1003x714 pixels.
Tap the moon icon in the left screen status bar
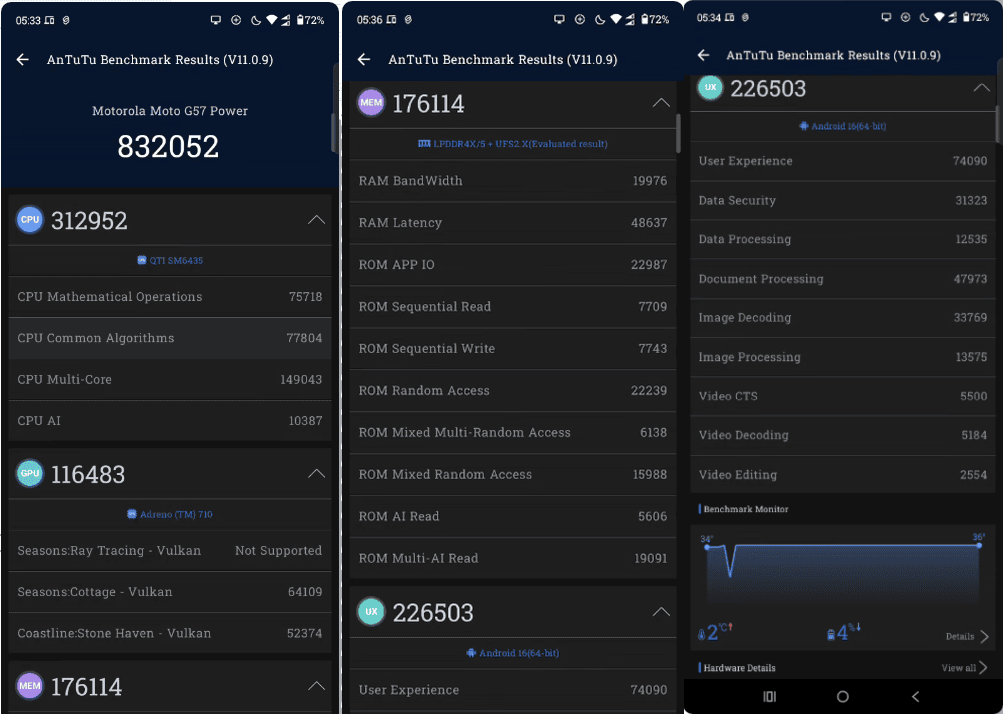(x=256, y=20)
